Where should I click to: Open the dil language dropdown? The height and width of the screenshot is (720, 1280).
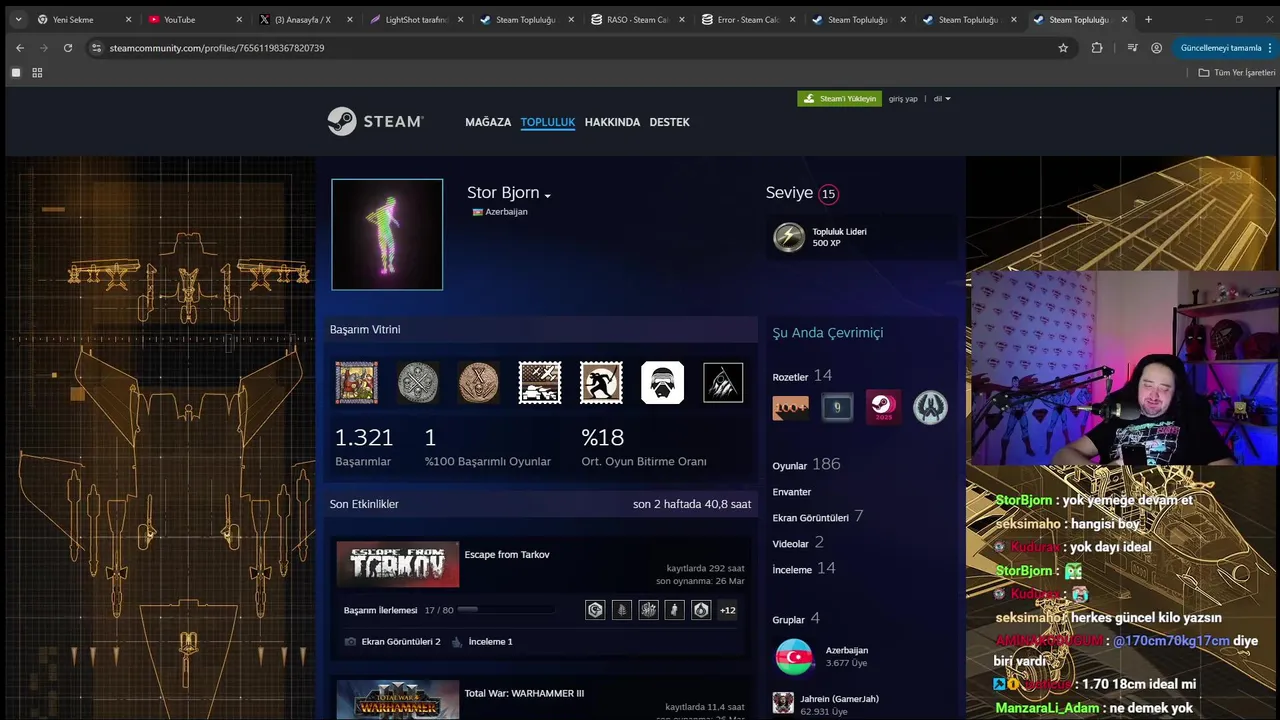coord(942,99)
